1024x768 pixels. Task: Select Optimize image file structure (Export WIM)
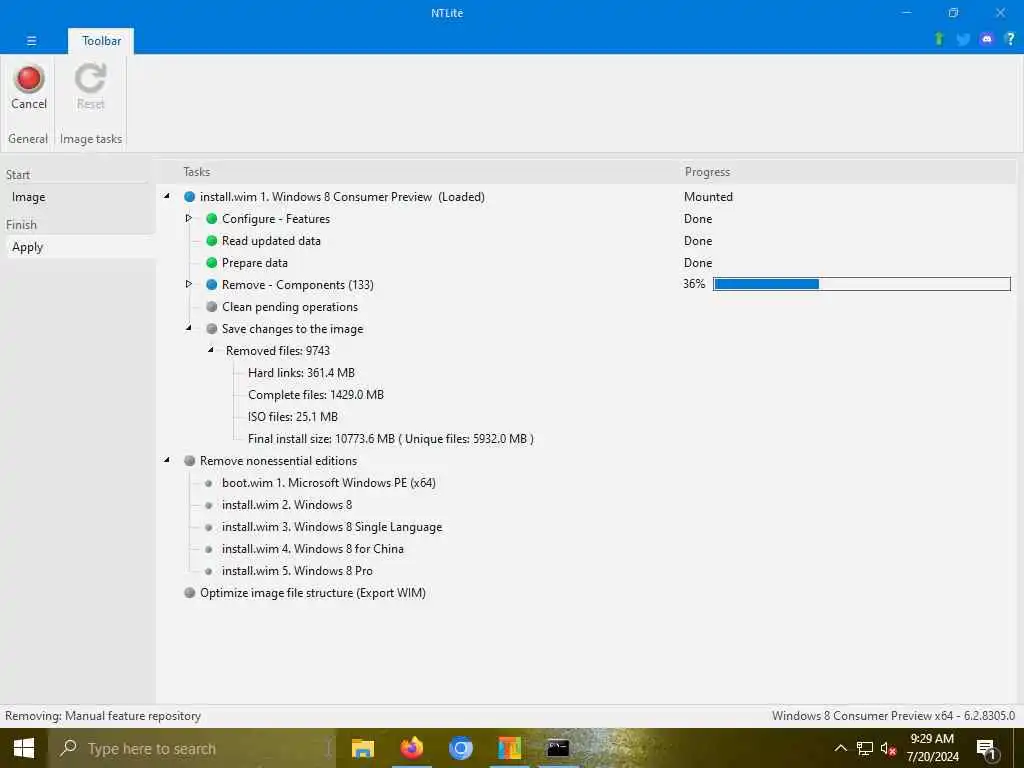313,593
